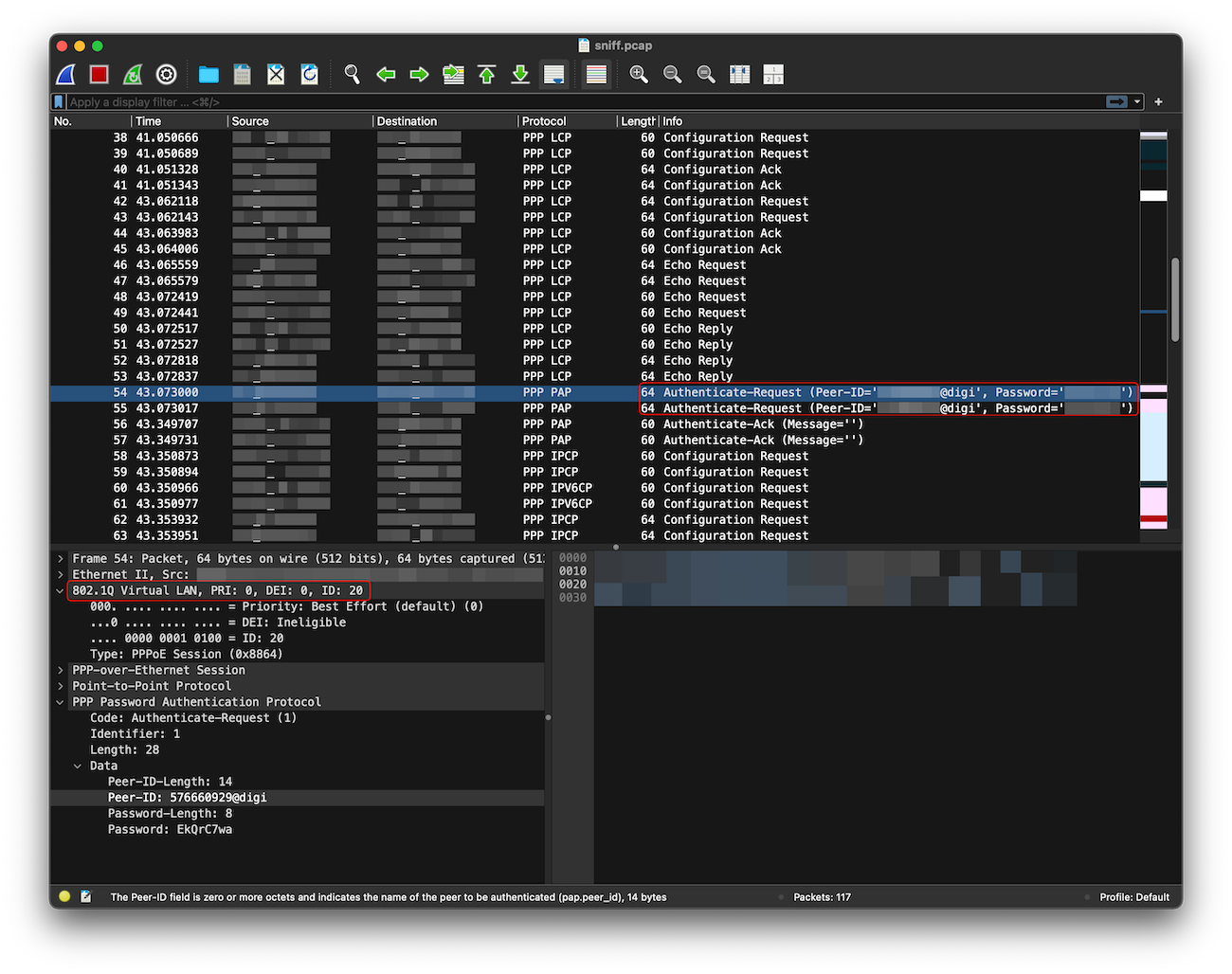Expand PPP-over-Ethernet Session row

(x=61, y=671)
